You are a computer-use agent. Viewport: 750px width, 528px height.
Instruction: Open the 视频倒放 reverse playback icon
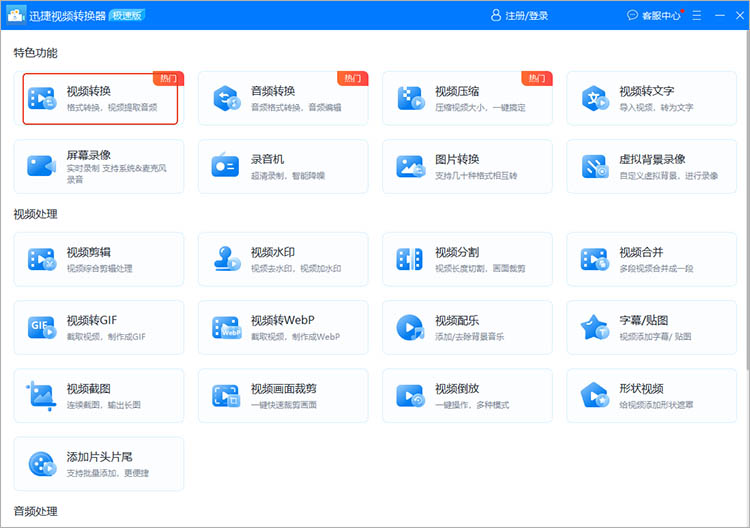[x=410, y=396]
